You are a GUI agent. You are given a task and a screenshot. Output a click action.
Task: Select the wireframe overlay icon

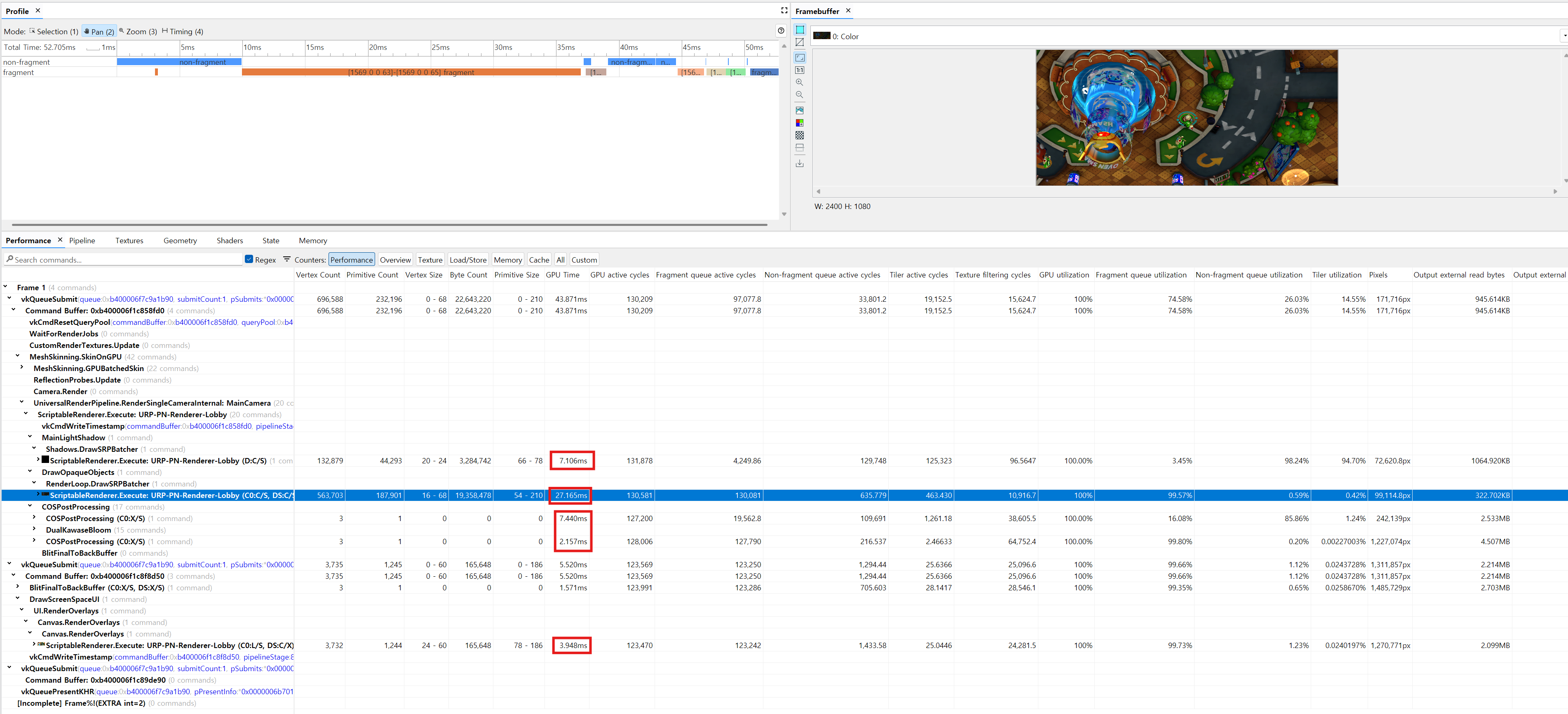[x=800, y=42]
